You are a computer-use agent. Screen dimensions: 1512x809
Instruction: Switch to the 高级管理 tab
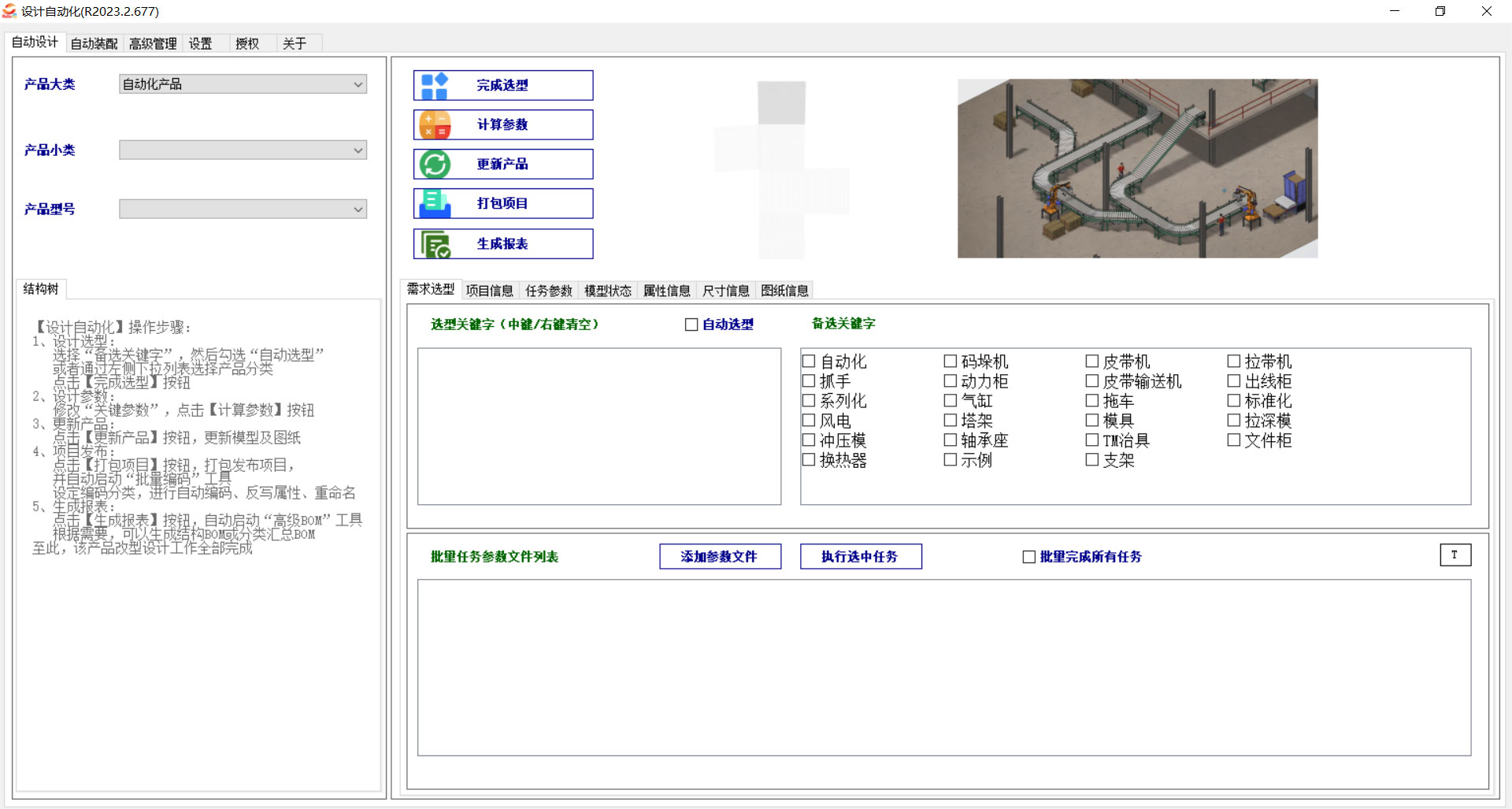coord(153,44)
